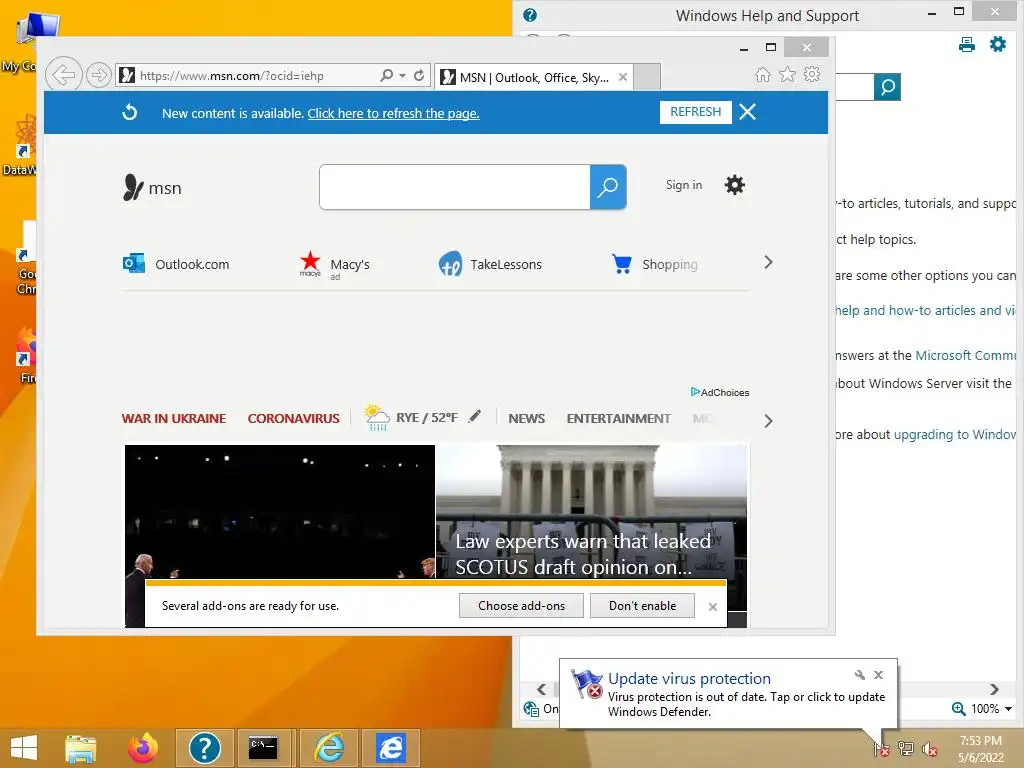
Task: Click the blue MSN search magnifier button
Action: pyautogui.click(x=608, y=187)
